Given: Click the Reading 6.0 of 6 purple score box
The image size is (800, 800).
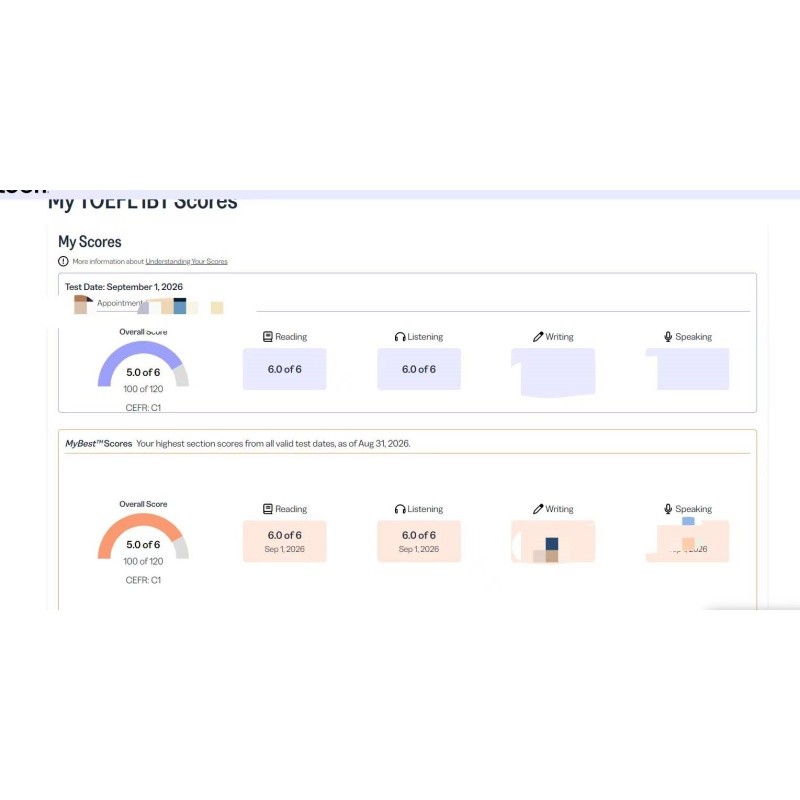Looking at the screenshot, I should pyautogui.click(x=285, y=369).
